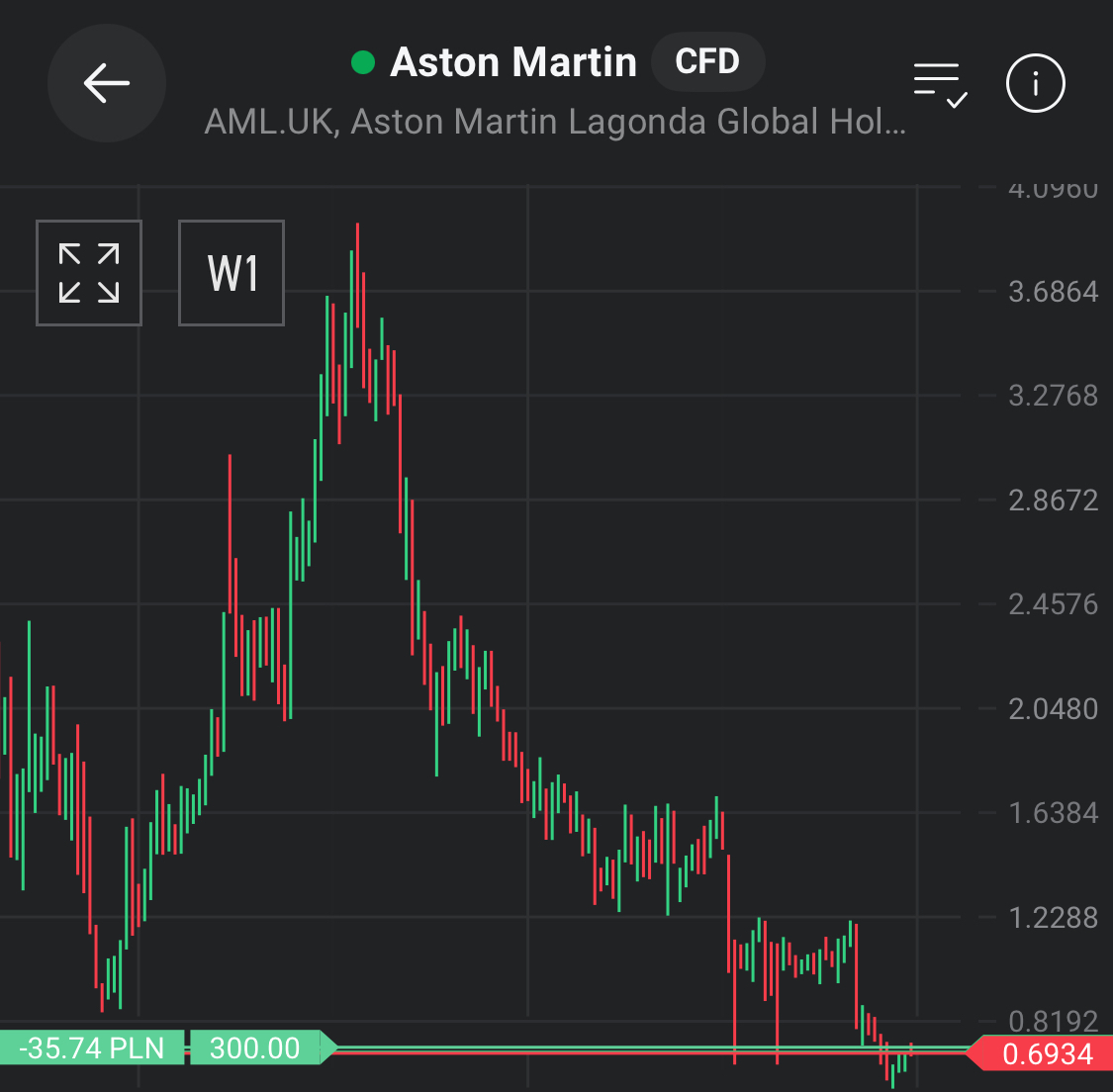Viewport: 1113px width, 1092px height.
Task: Click the 3.6864 price axis label
Action: [1053, 292]
